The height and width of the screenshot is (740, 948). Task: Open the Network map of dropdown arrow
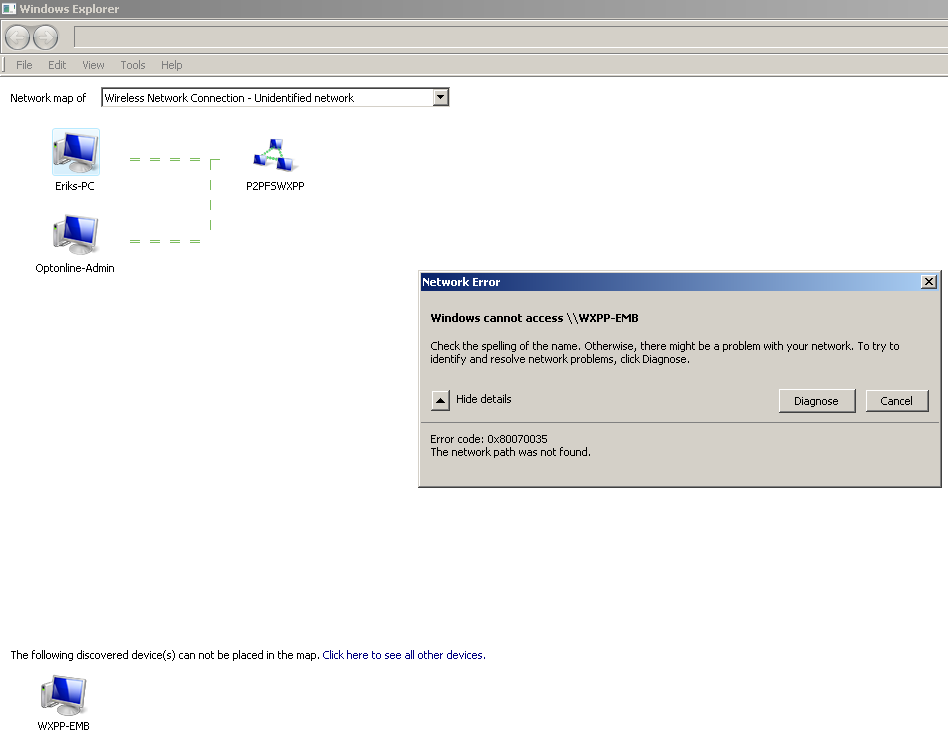[440, 97]
